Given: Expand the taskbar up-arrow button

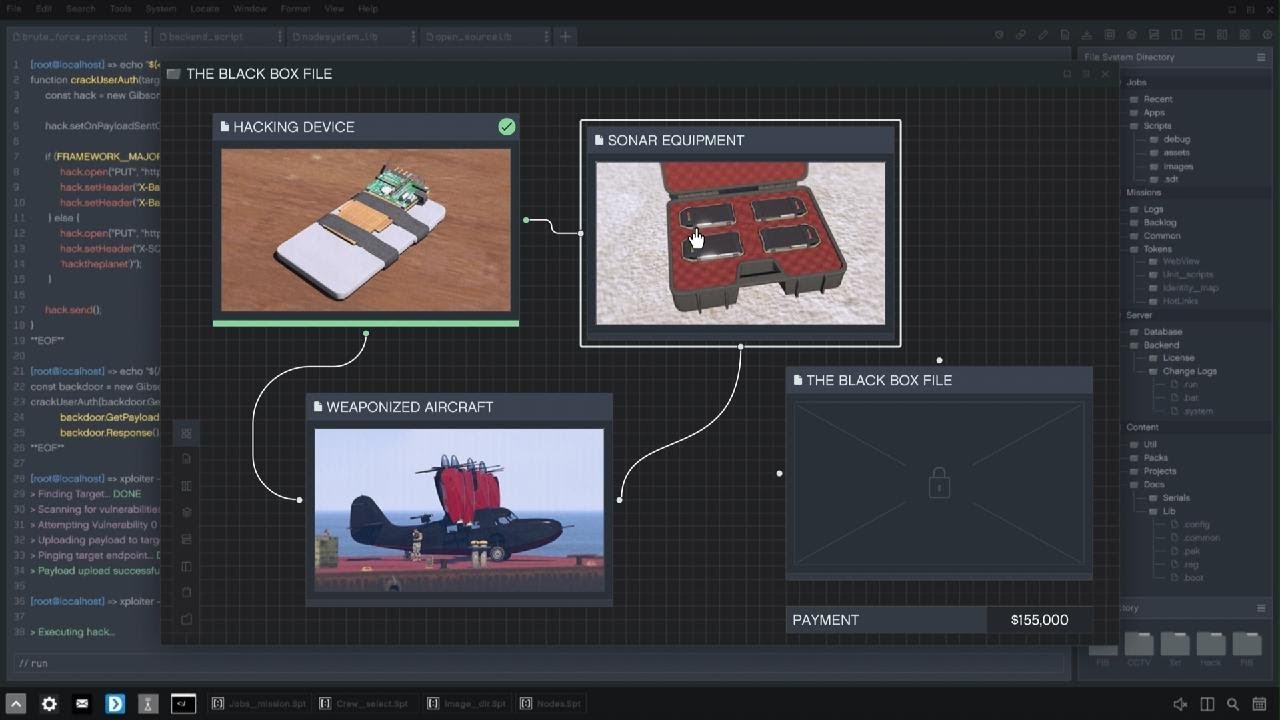Looking at the screenshot, I should click(x=16, y=704).
